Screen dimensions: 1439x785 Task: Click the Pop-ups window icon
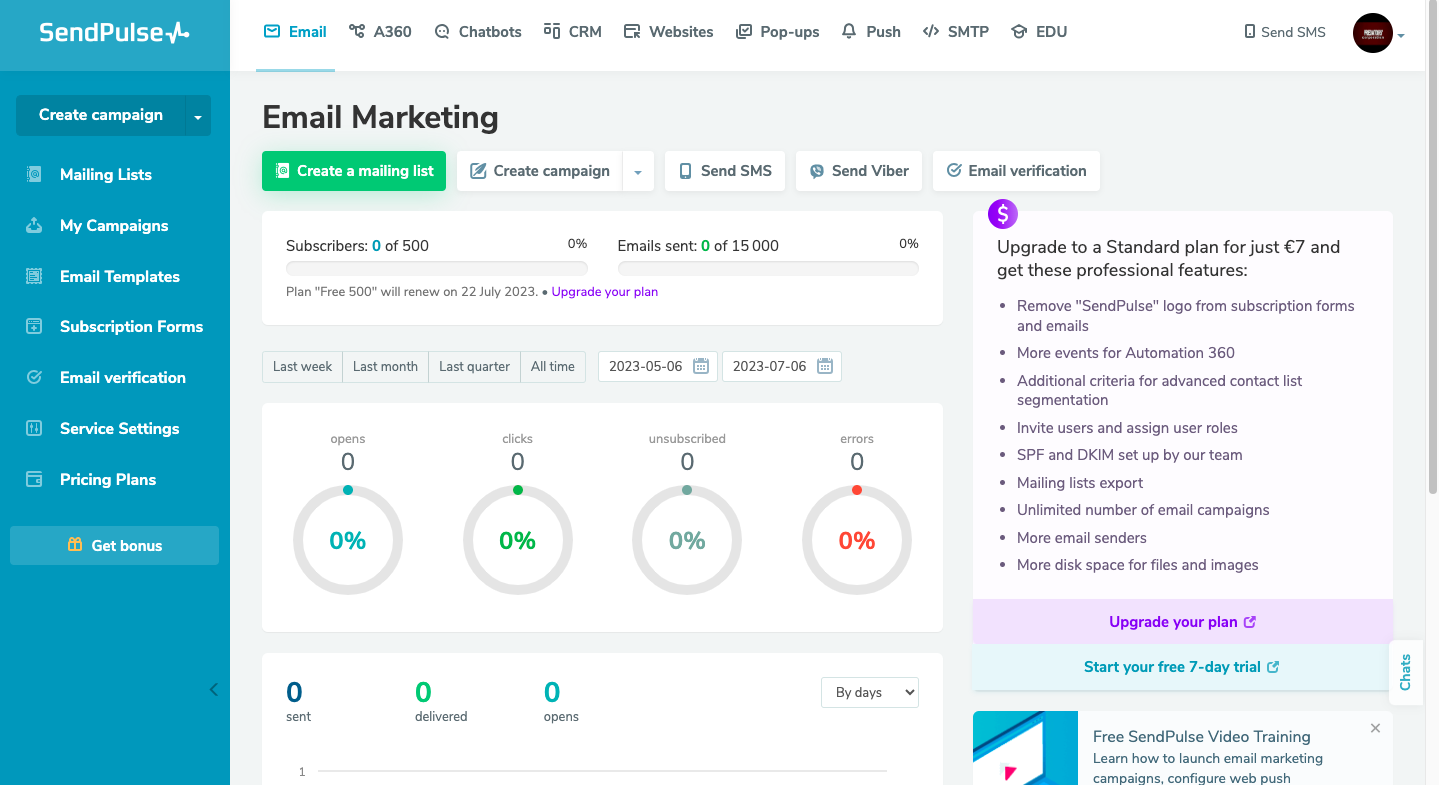point(744,31)
